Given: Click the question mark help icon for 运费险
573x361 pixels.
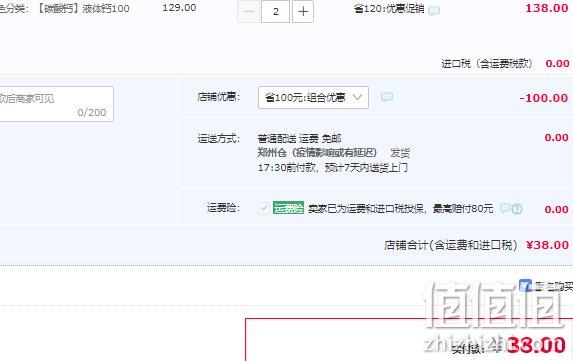Looking at the screenshot, I should 517,209.
